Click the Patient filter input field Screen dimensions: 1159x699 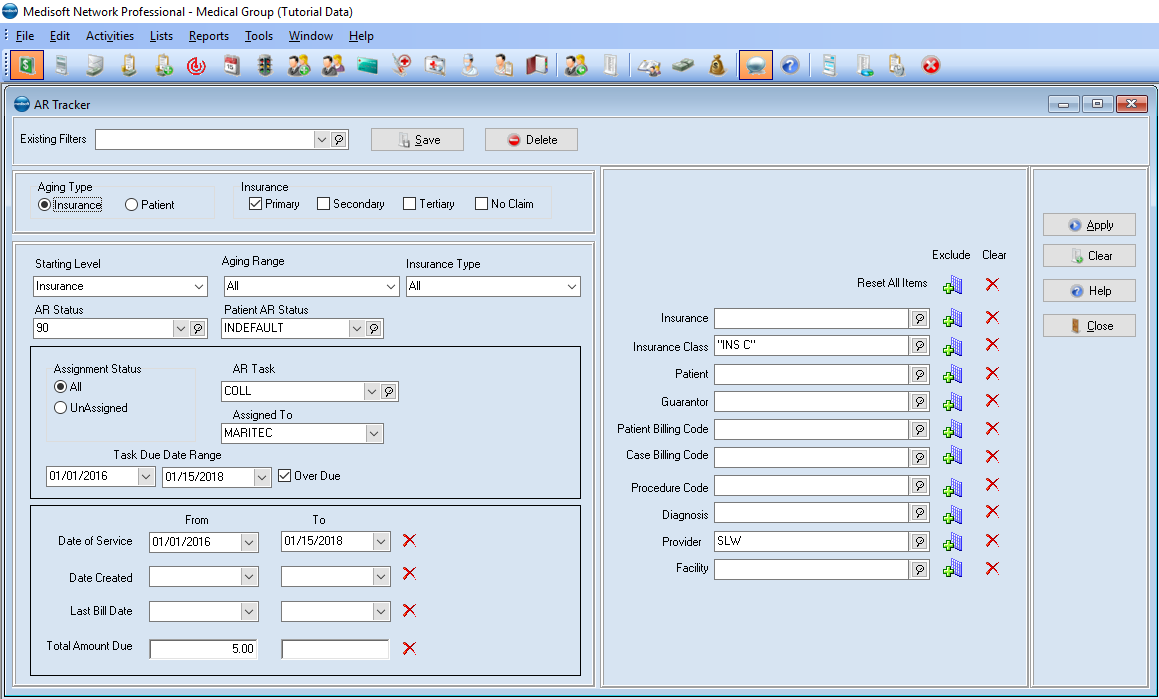812,375
